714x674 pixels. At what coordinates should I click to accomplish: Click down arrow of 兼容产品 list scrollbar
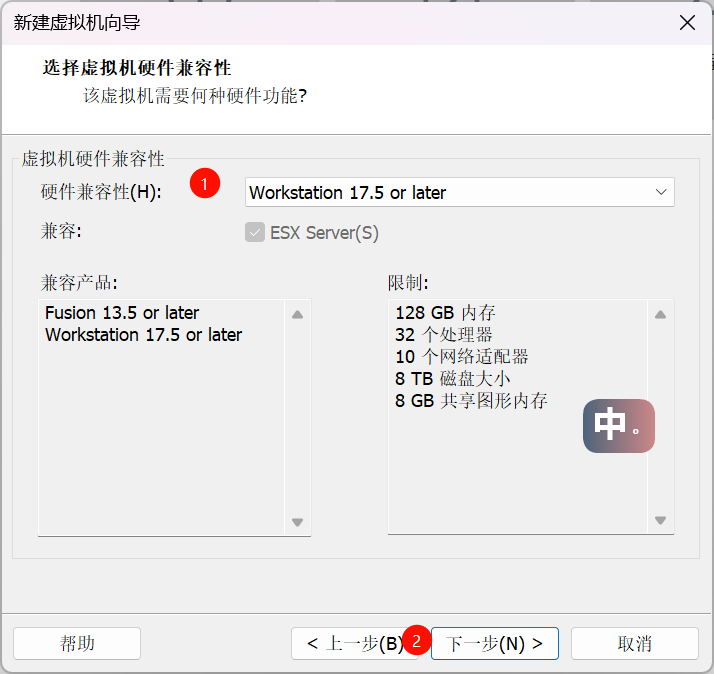(297, 522)
